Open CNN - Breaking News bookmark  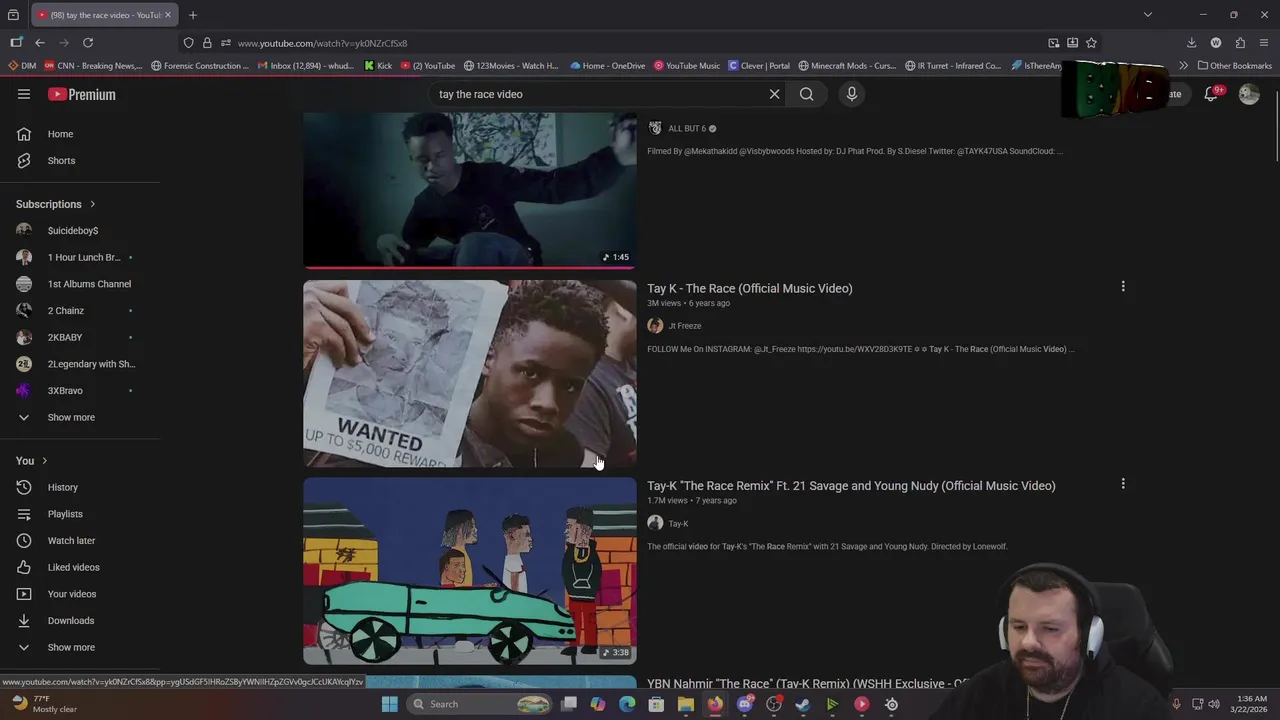[93, 66]
